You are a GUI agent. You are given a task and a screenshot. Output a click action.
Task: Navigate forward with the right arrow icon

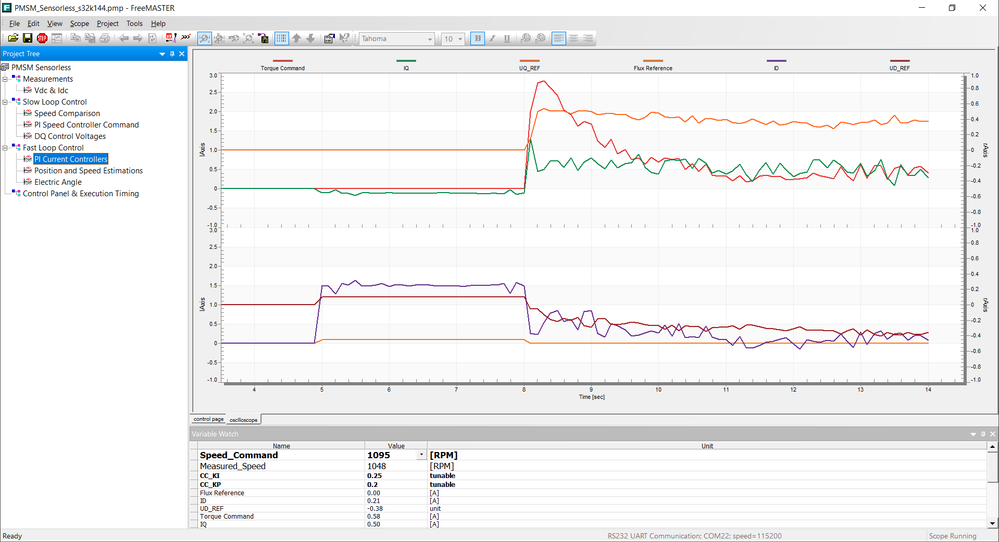click(138, 38)
